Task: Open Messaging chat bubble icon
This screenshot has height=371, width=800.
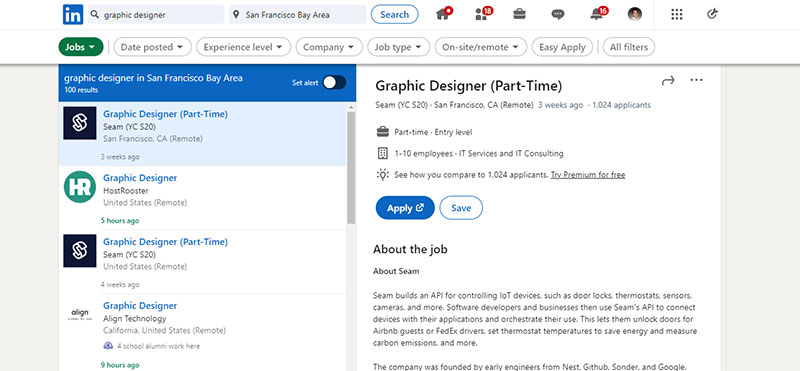Action: 558,14
